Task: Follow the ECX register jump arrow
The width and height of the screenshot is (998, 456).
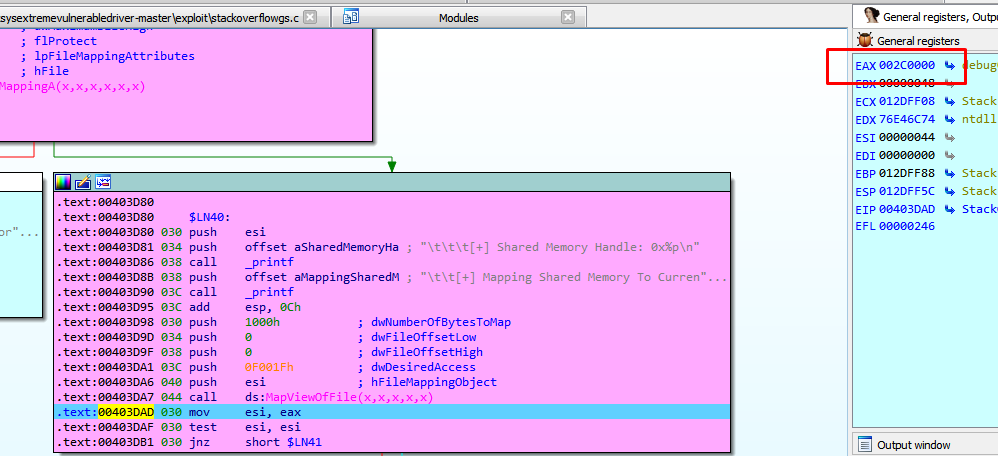Action: 949,101
